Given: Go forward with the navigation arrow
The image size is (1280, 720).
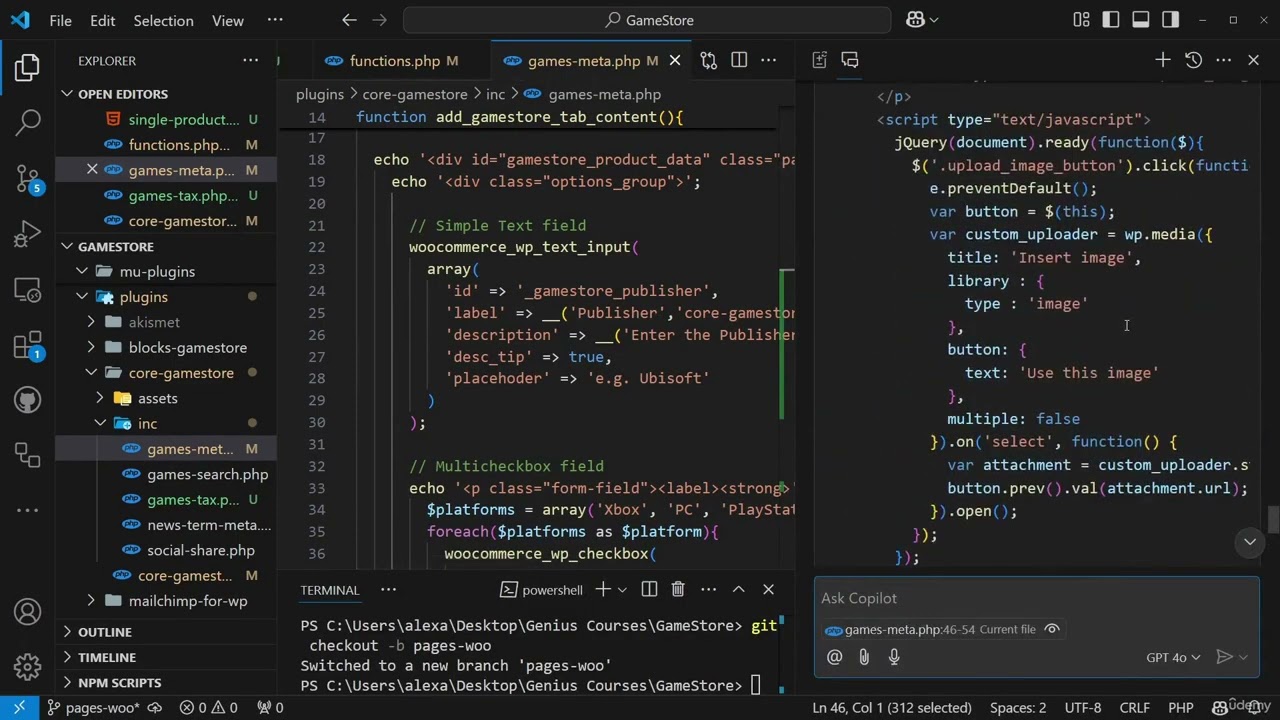Looking at the screenshot, I should 379,20.
